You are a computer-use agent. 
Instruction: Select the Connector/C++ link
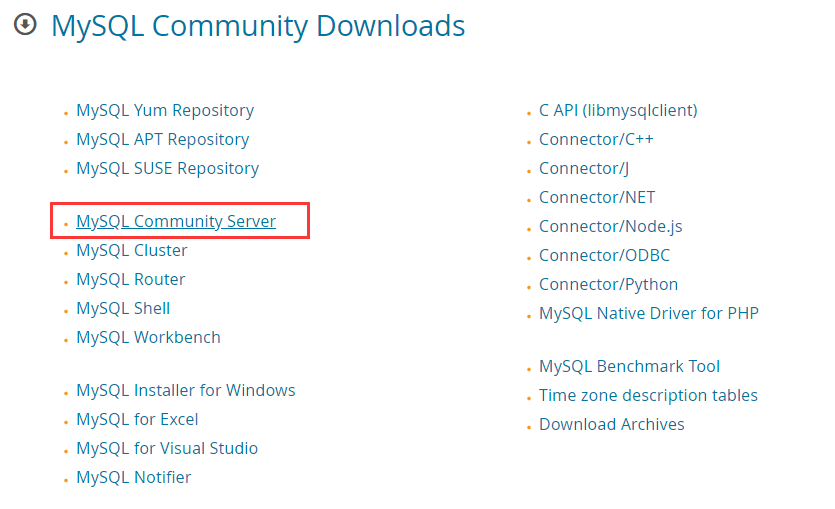(x=596, y=139)
